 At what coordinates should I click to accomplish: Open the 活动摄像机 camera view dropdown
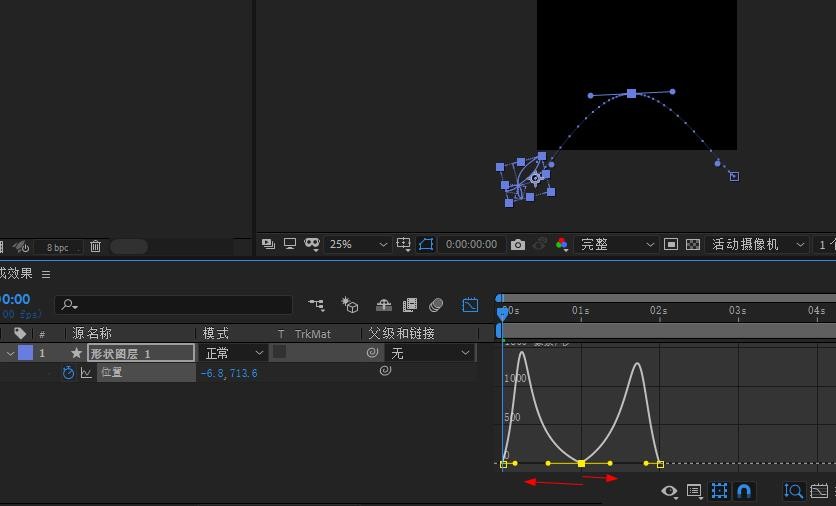[x=757, y=244]
